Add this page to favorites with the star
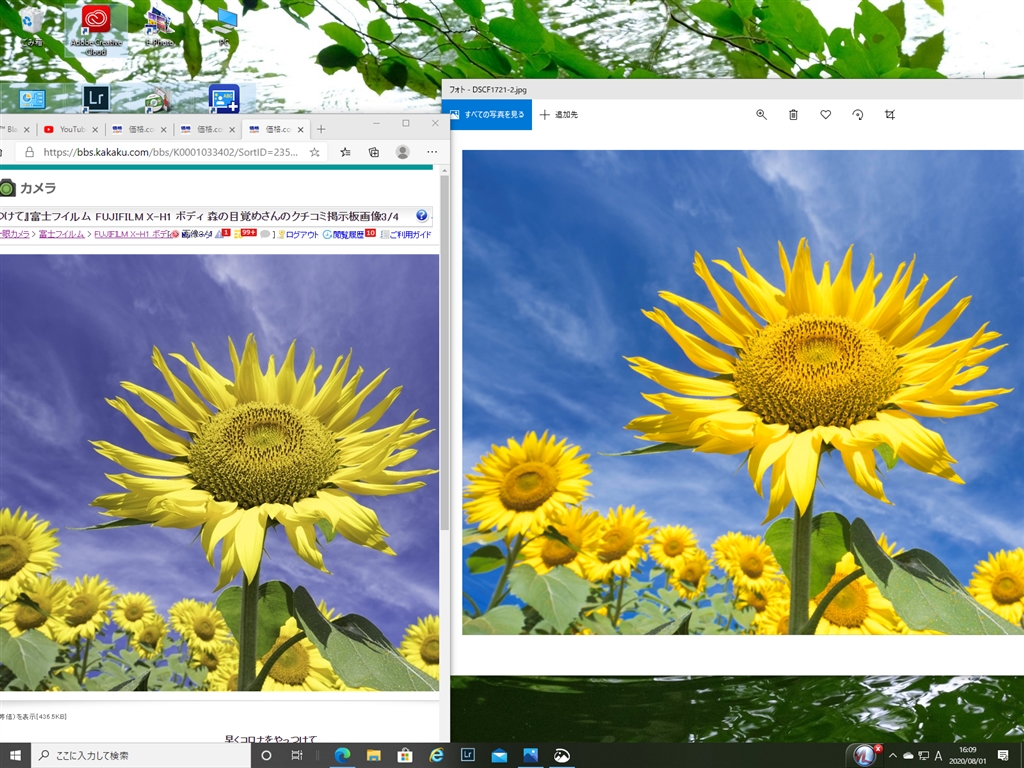The image size is (1024, 768). (314, 152)
